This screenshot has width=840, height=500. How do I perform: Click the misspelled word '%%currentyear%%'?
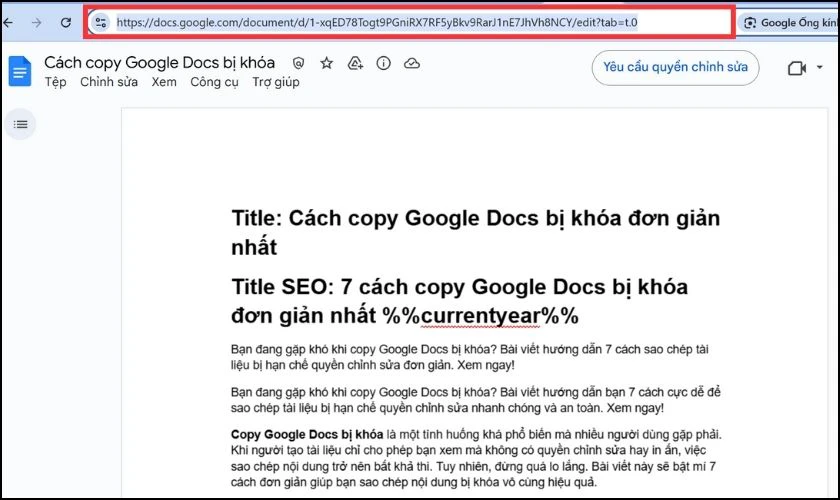481,316
